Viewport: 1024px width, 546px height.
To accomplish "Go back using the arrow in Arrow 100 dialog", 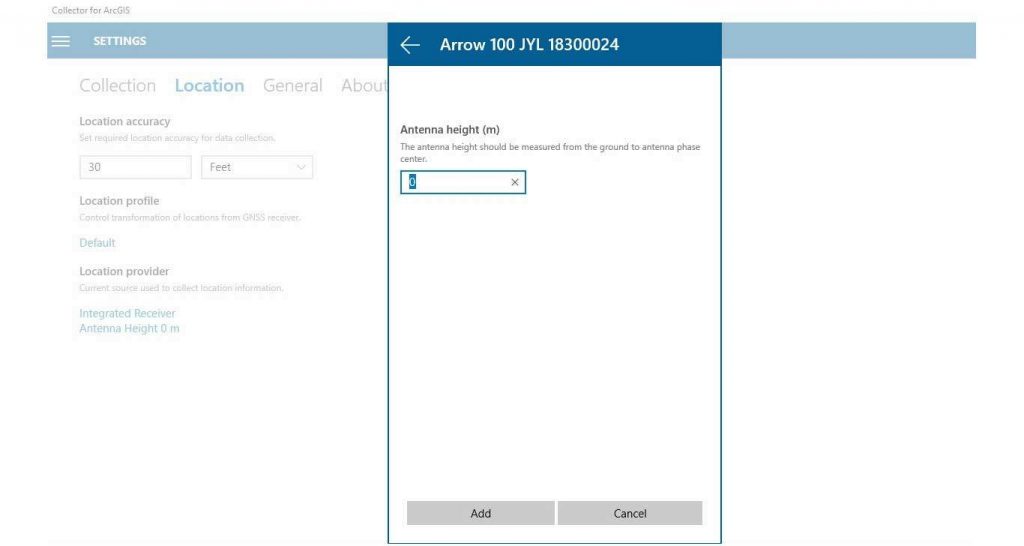I will click(410, 44).
